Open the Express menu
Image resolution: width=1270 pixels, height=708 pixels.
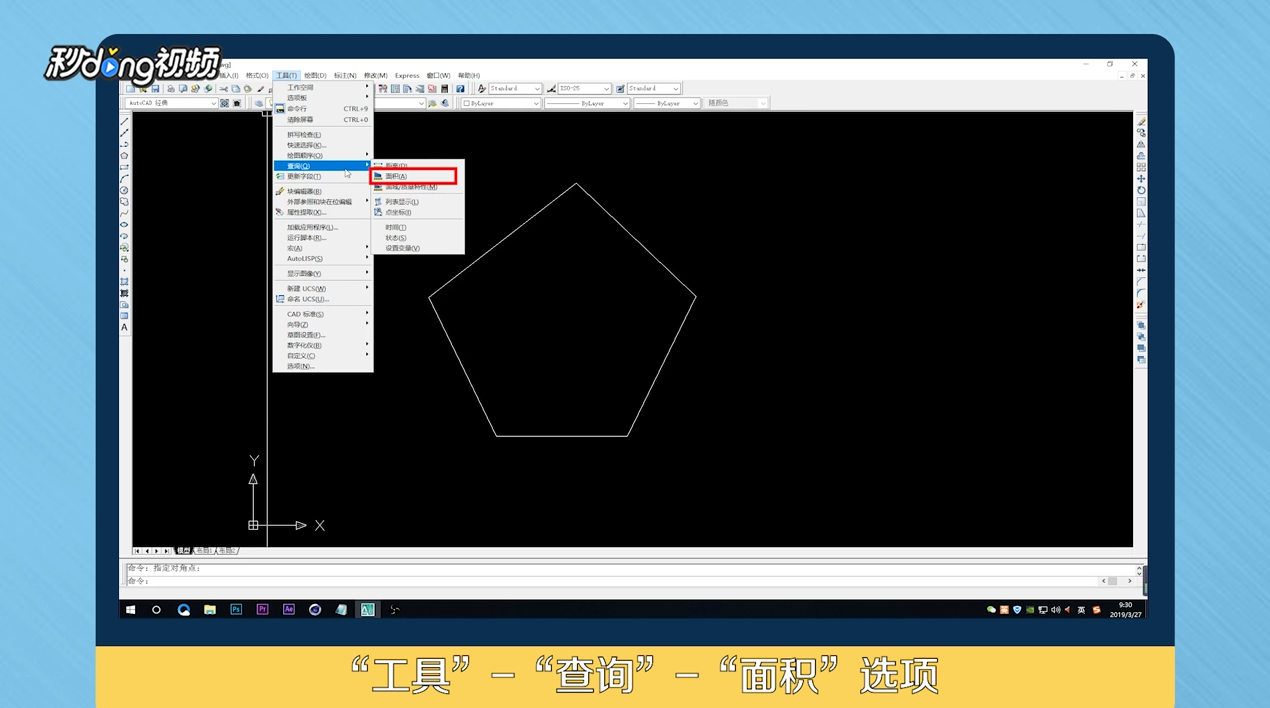pyautogui.click(x=407, y=75)
